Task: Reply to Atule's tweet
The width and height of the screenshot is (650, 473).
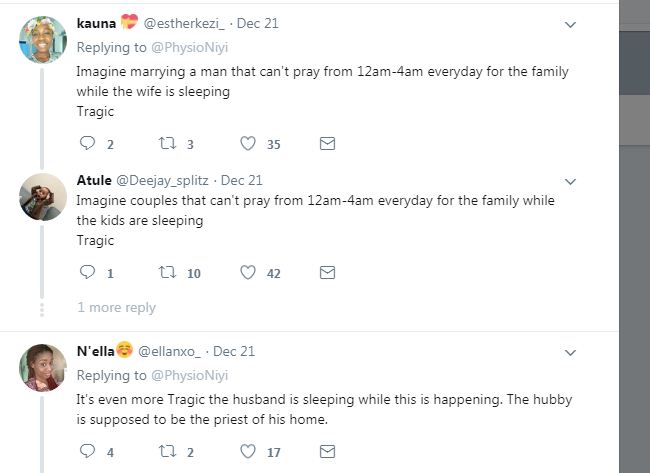Action: tap(86, 272)
